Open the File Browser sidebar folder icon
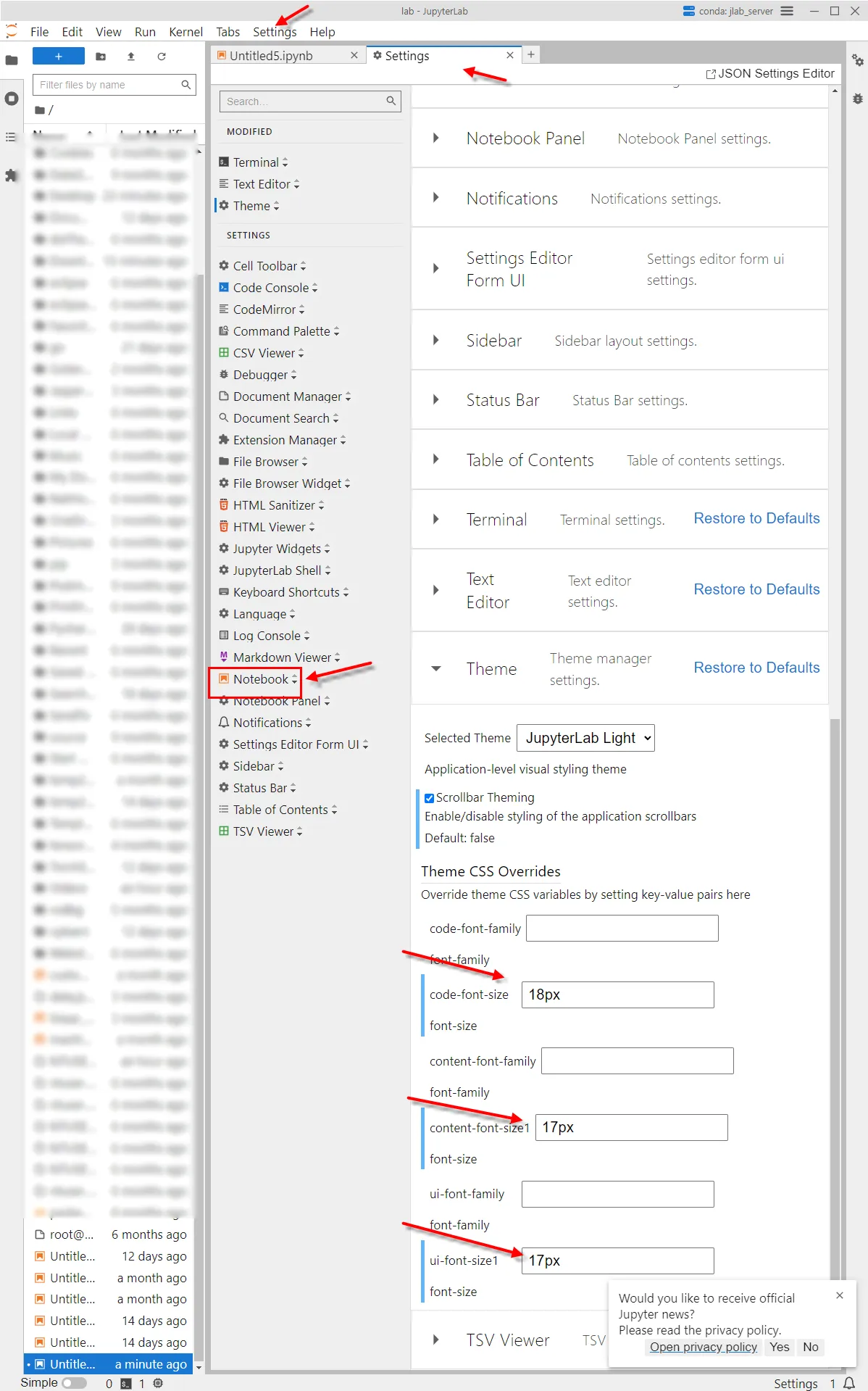 pyautogui.click(x=12, y=60)
